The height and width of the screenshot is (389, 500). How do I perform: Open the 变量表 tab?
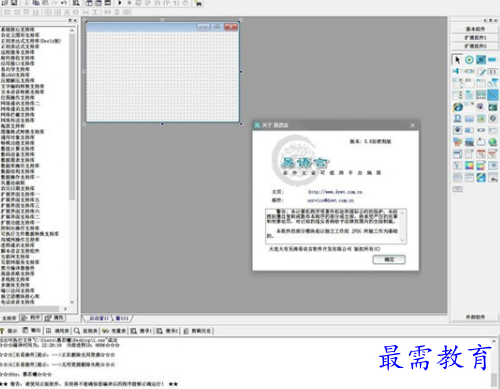point(114,331)
